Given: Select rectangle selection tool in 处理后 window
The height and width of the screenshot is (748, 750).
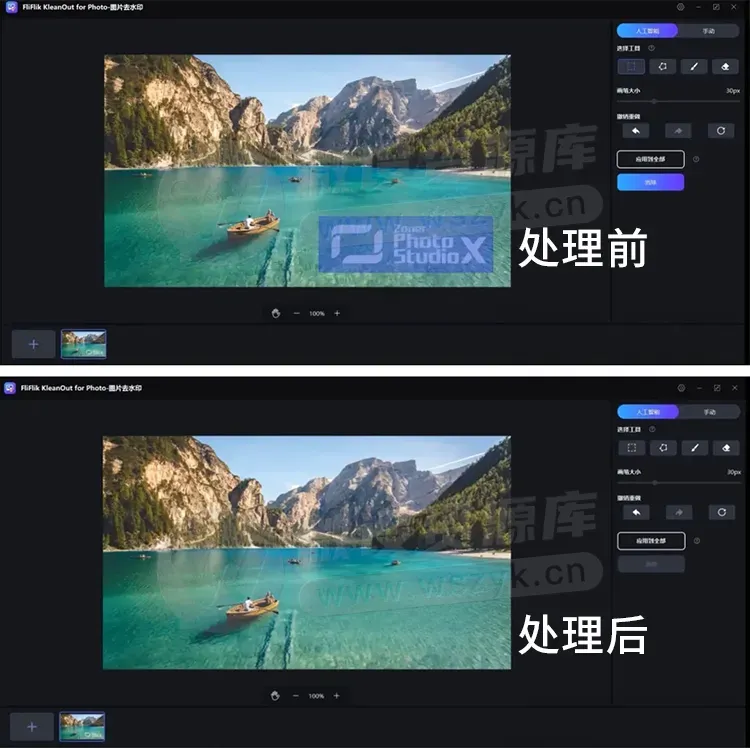Looking at the screenshot, I should coord(632,448).
